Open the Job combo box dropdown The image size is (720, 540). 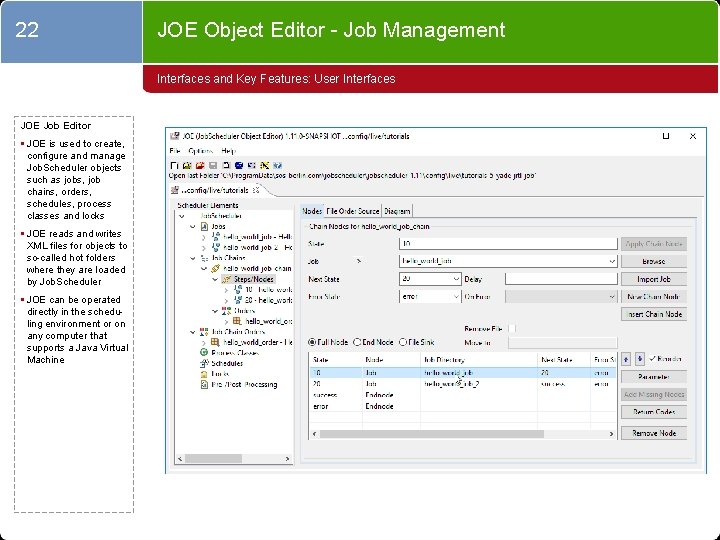coord(612,261)
